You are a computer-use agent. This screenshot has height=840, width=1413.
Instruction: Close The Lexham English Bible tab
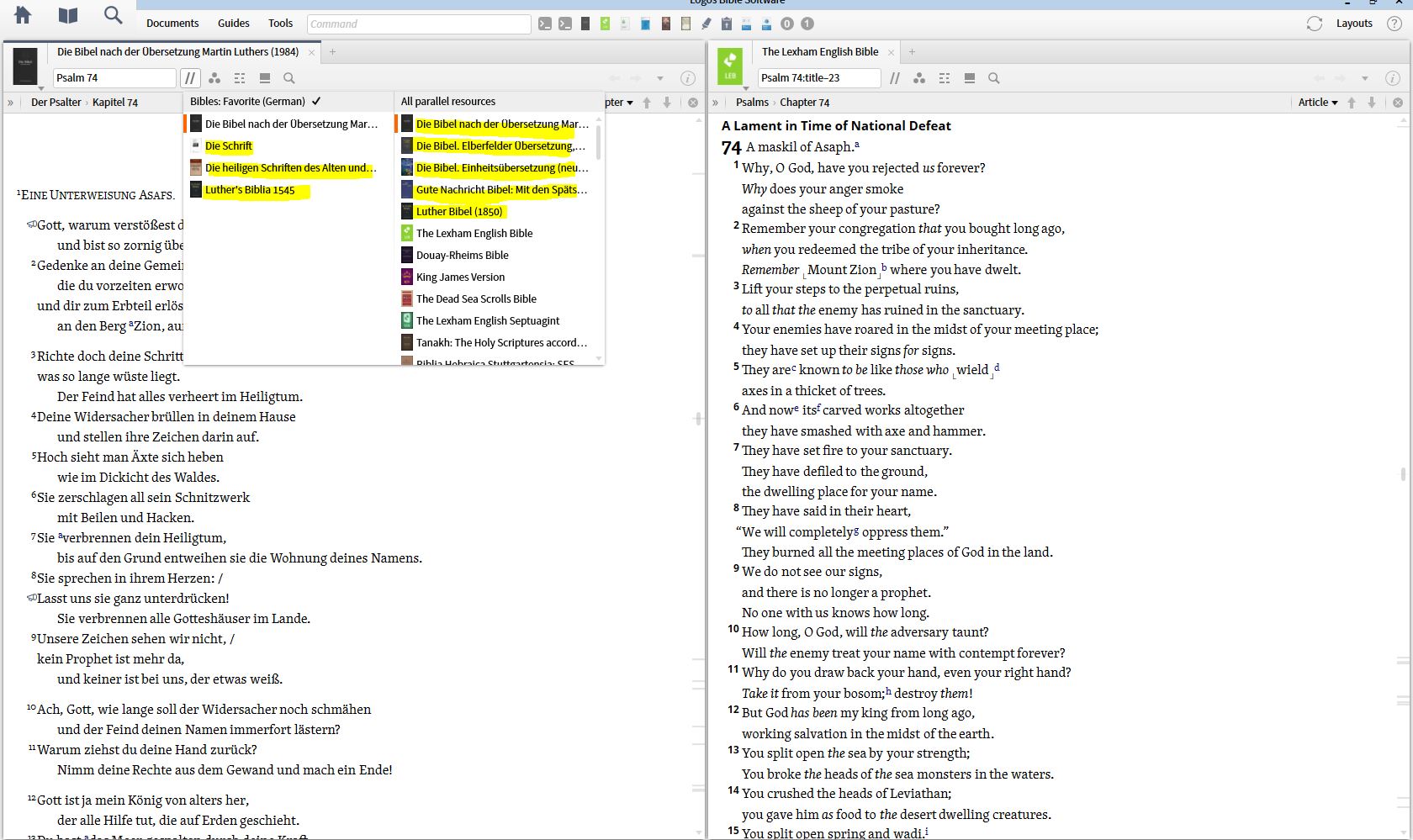[x=892, y=52]
